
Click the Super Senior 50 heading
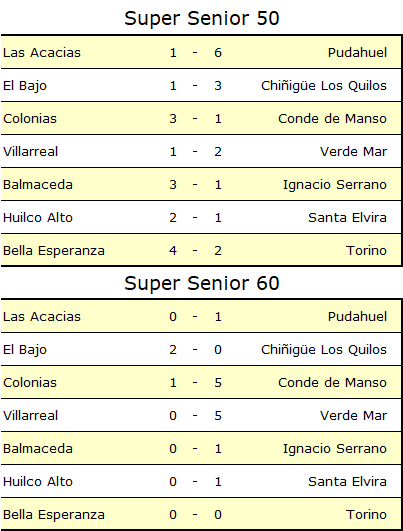pos(202,18)
